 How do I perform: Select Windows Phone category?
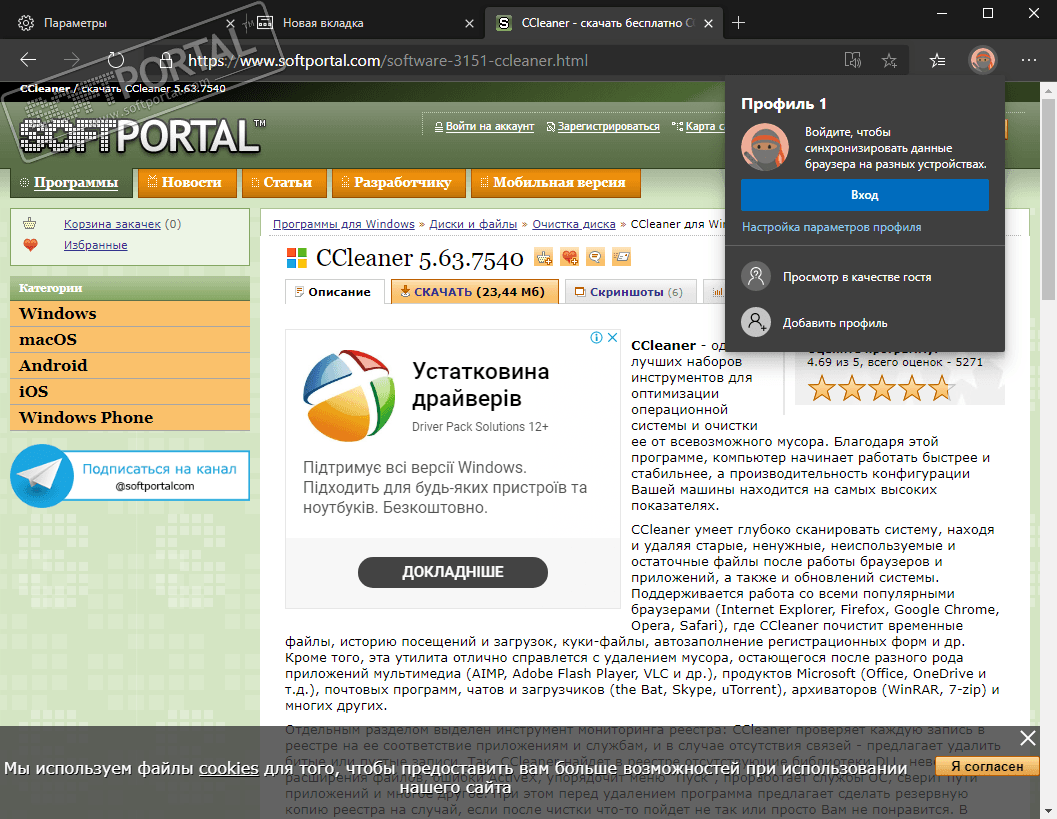tap(130, 417)
